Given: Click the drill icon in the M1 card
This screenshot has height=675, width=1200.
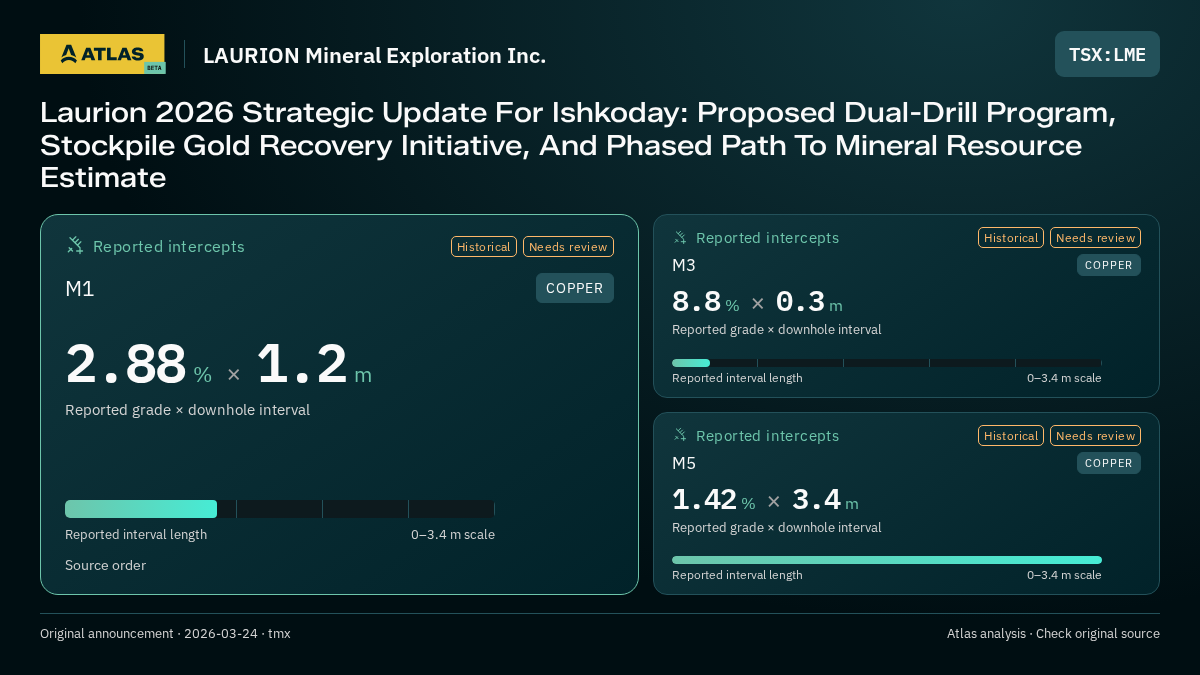Looking at the screenshot, I should tap(75, 245).
